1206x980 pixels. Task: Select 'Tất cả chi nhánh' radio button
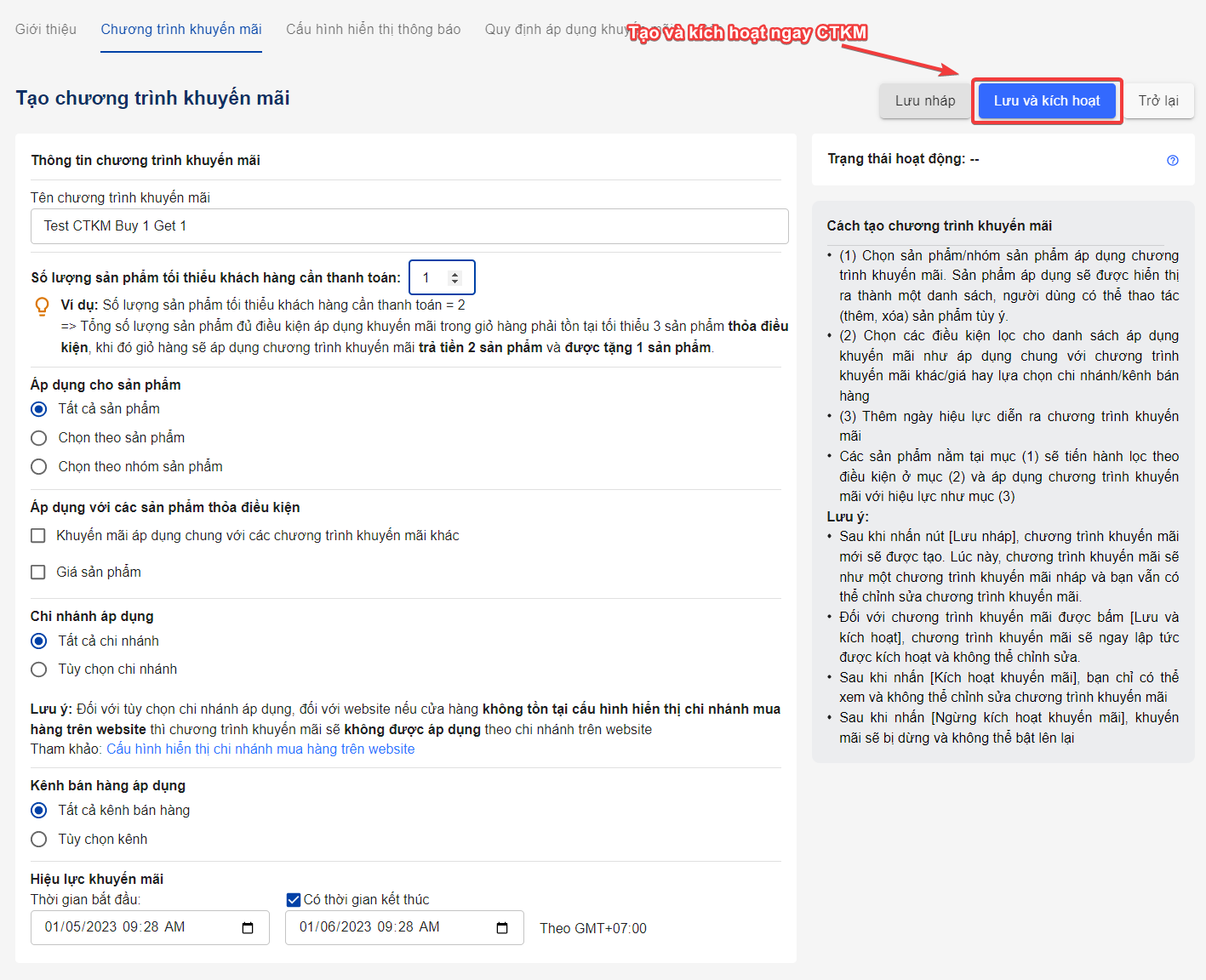pos(38,641)
